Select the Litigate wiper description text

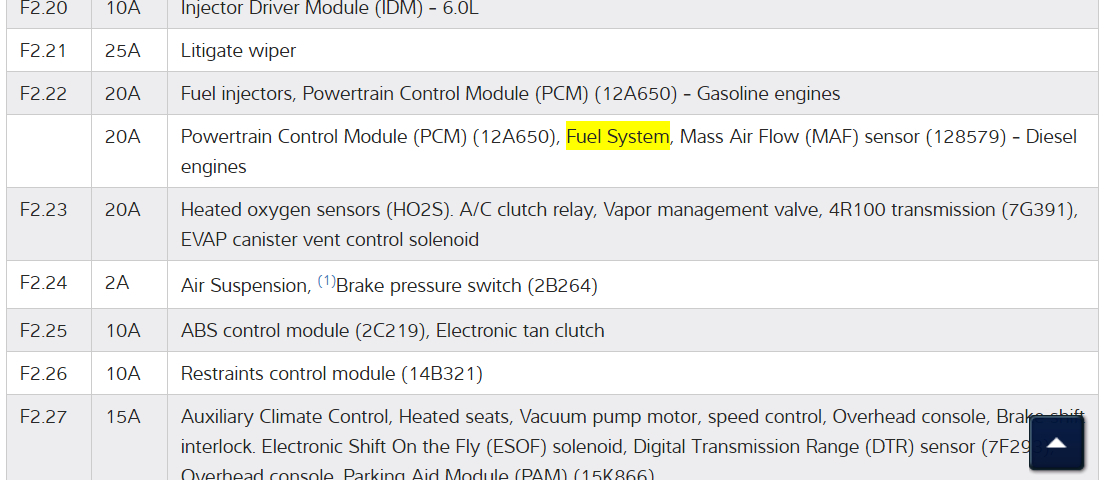click(x=238, y=50)
